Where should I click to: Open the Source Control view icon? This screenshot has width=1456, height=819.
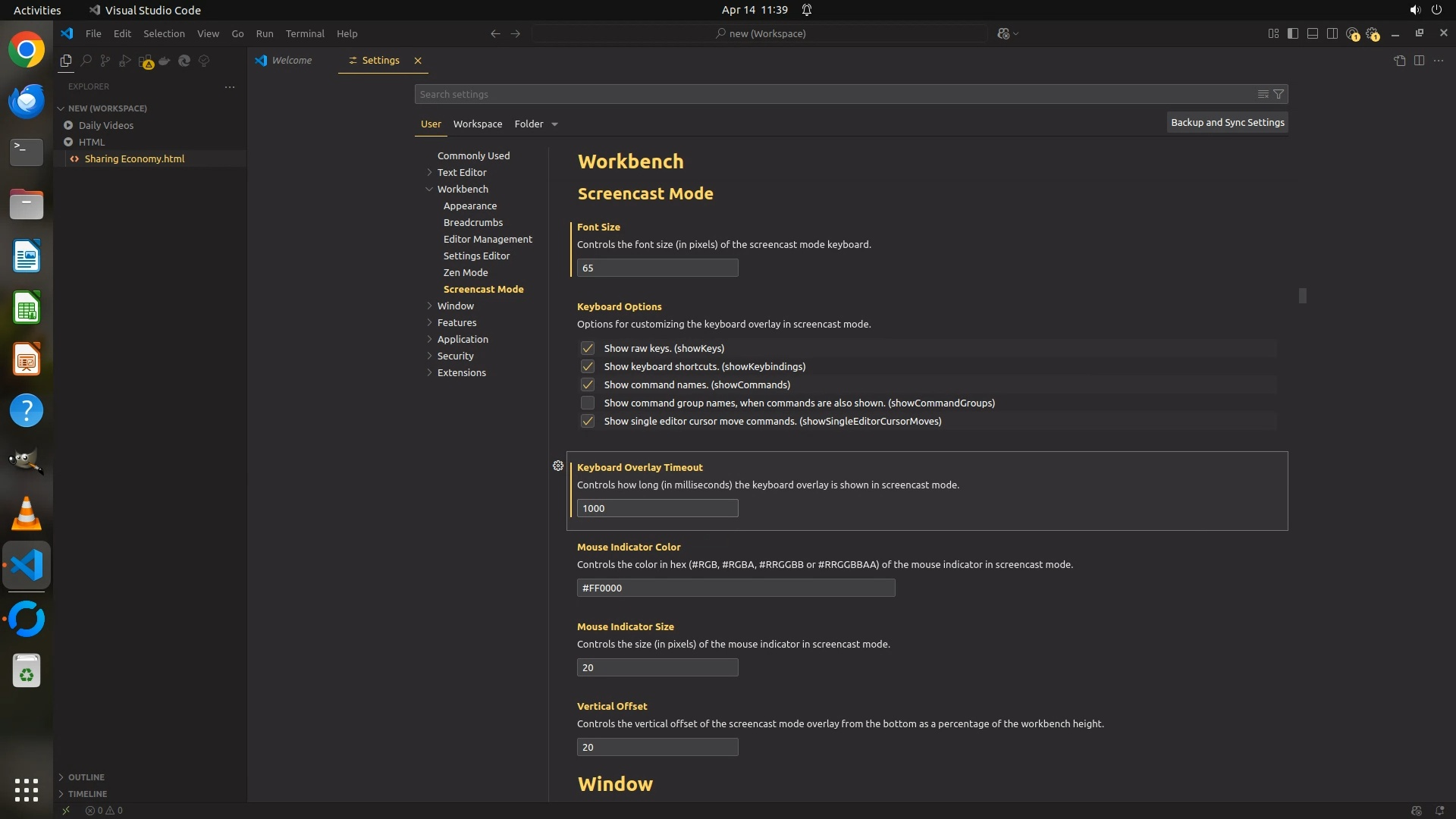coord(105,61)
